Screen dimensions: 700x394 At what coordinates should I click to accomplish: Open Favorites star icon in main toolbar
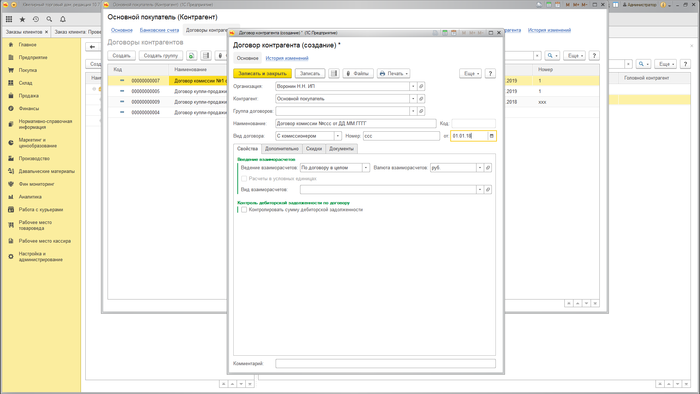[22, 19]
